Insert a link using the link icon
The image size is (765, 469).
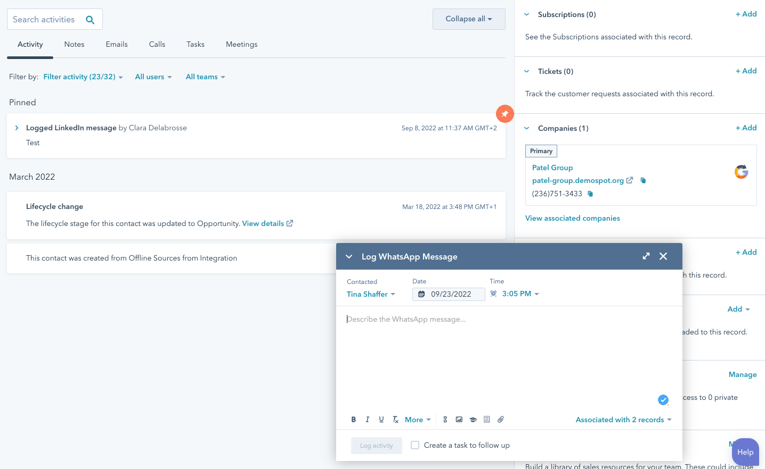(445, 419)
